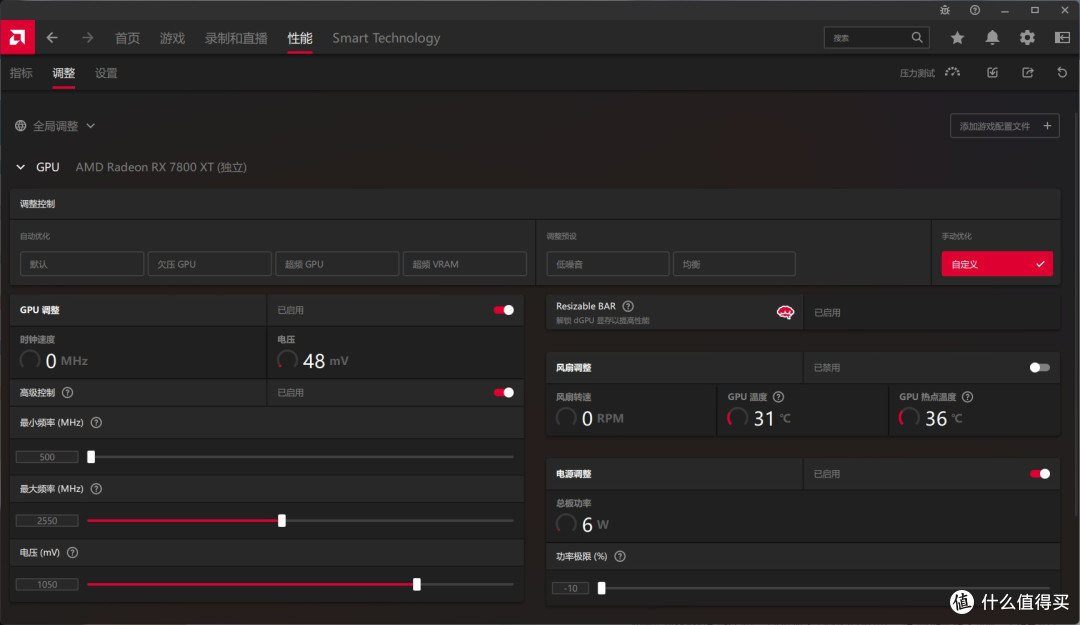The width and height of the screenshot is (1080, 625).
Task: Open the favorites star icon
Action: pos(957,38)
